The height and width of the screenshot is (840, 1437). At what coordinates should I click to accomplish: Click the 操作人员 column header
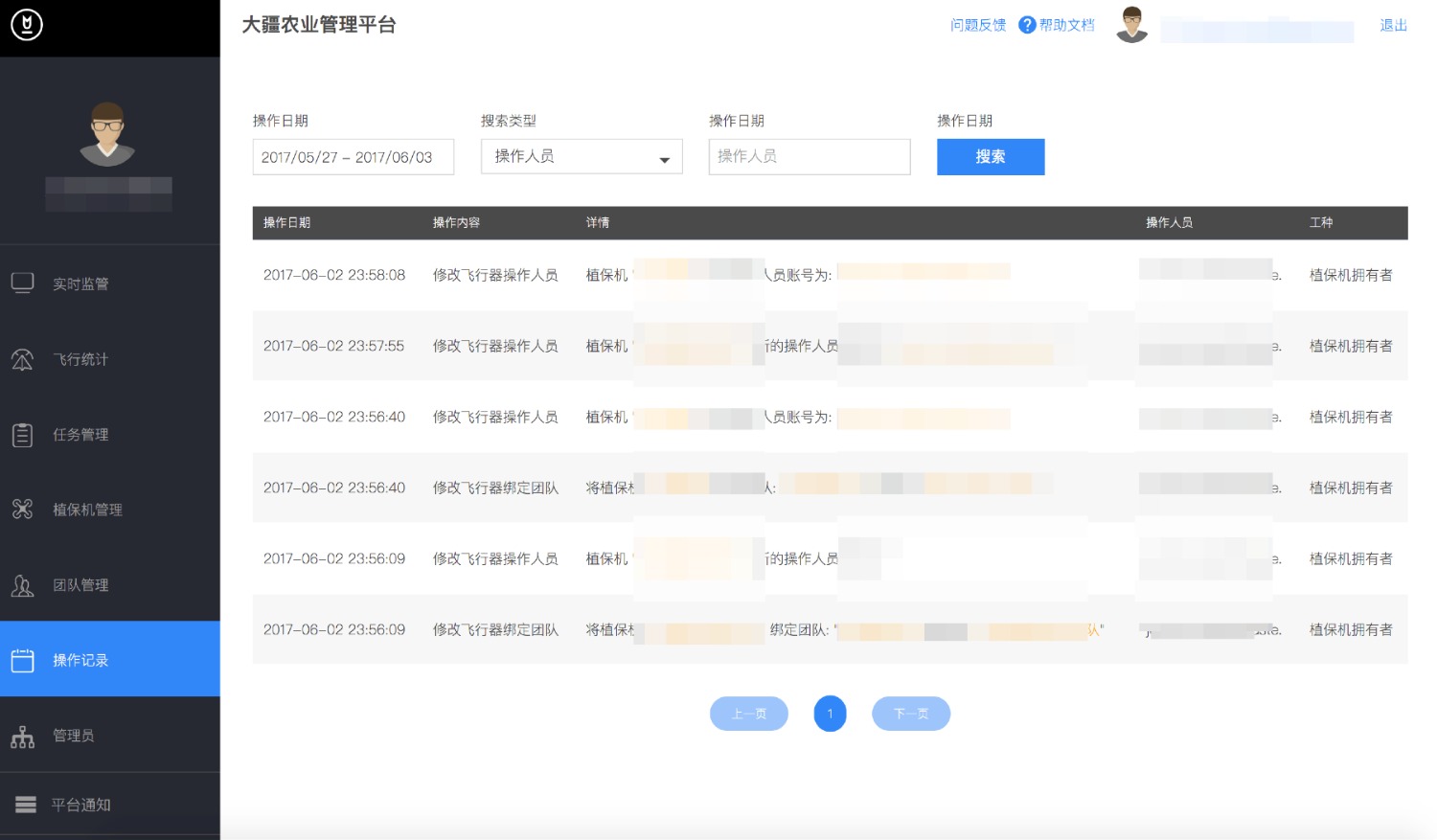1170,222
